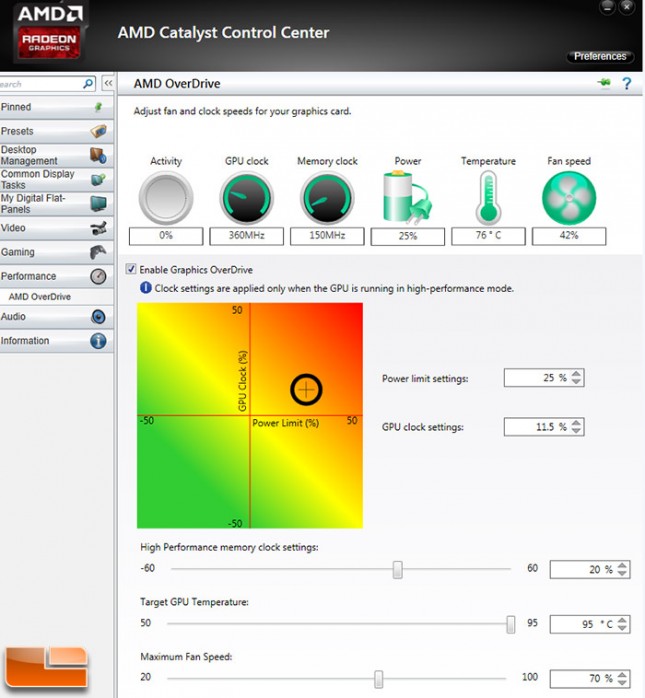
Task: Click the Presets icon
Action: 98,131
